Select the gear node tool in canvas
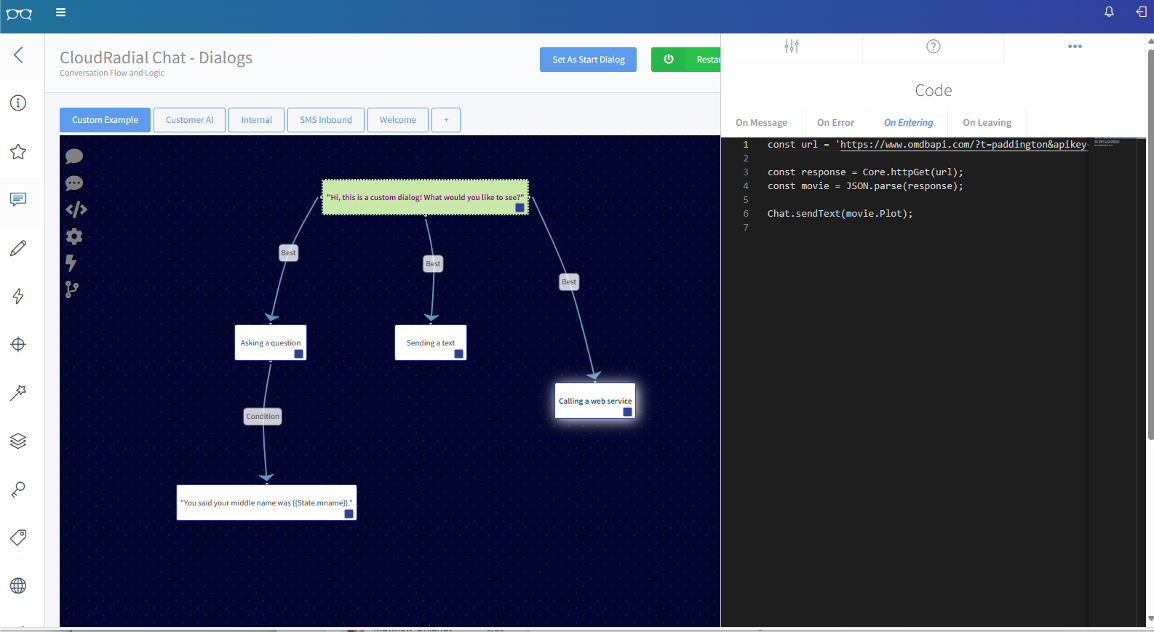1154x632 pixels. coord(74,236)
